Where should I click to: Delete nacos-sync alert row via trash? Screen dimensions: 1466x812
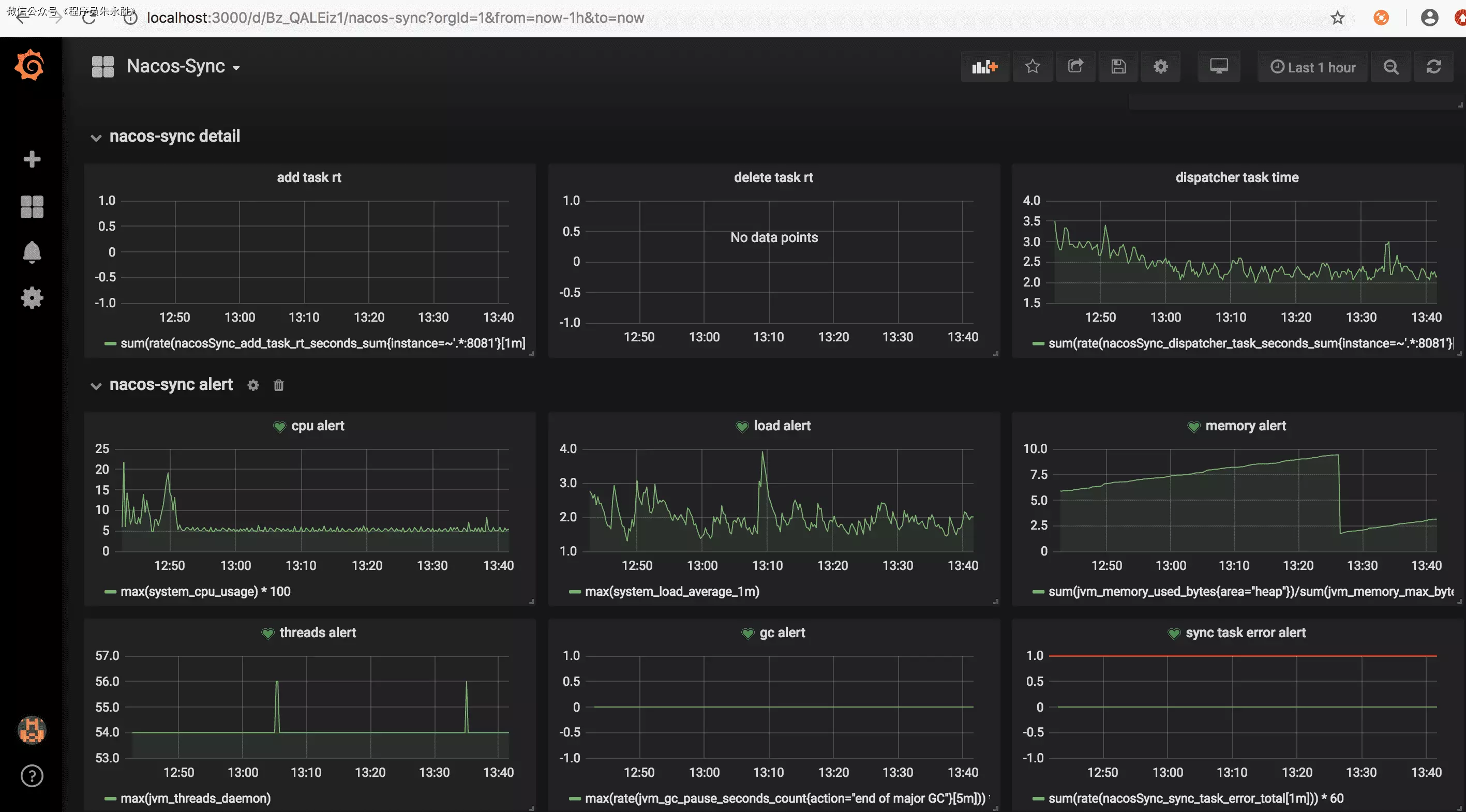click(x=278, y=385)
